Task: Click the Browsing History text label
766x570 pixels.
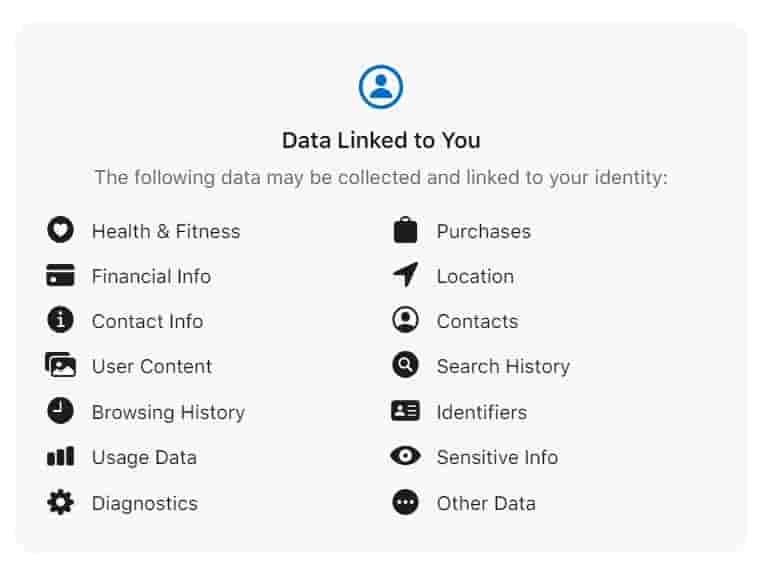Action: click(168, 412)
